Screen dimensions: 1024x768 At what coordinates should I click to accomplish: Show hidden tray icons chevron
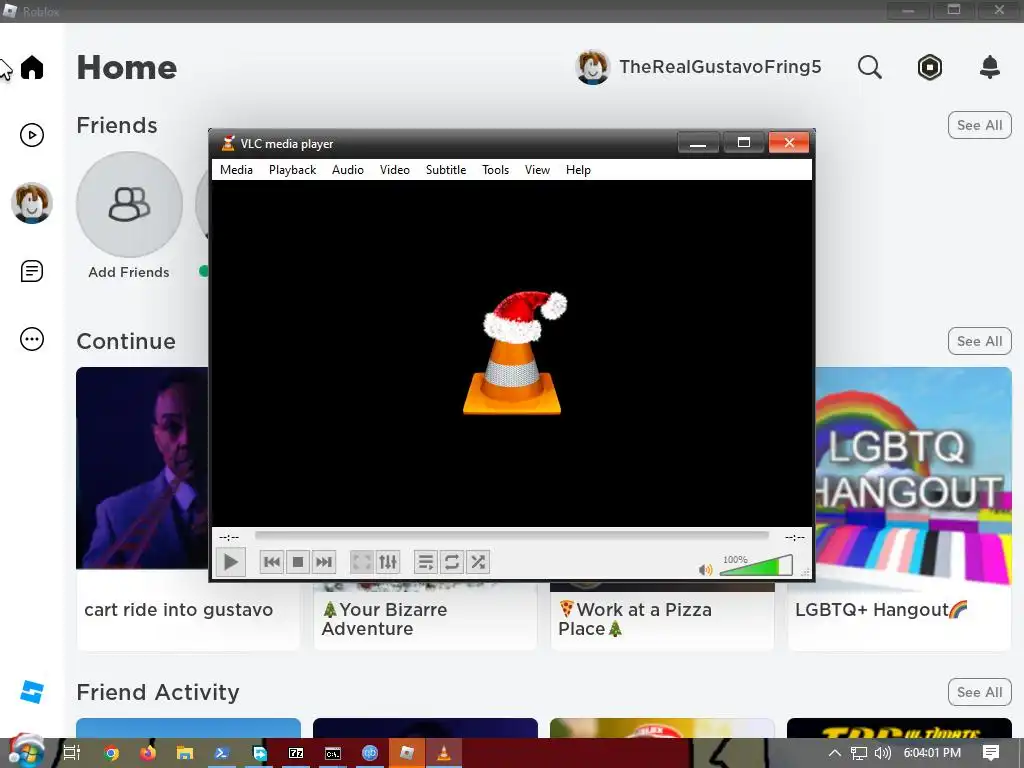tap(834, 753)
